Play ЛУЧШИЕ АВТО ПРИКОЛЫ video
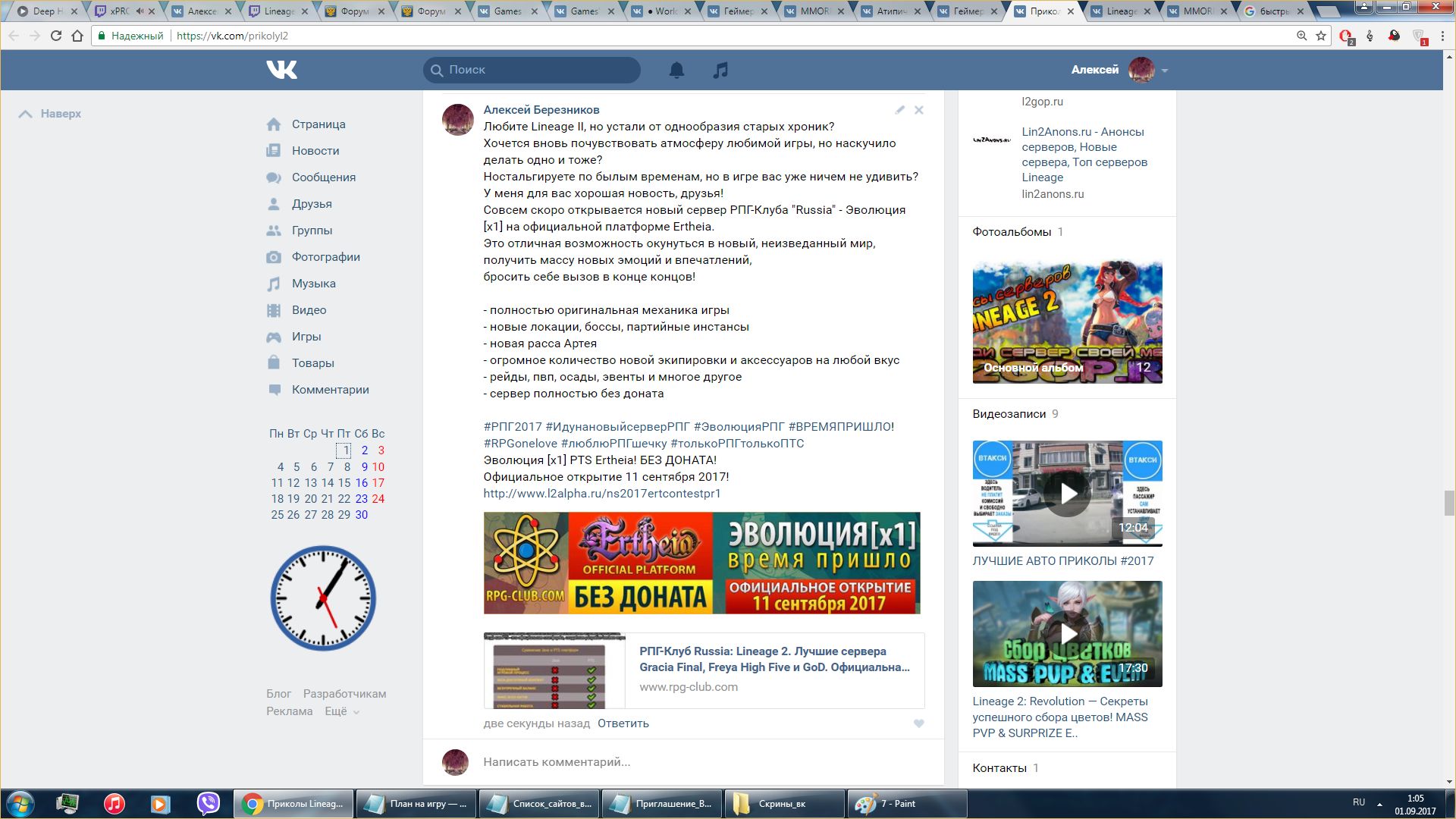Screen dimensions: 1456x819 pos(1067,494)
